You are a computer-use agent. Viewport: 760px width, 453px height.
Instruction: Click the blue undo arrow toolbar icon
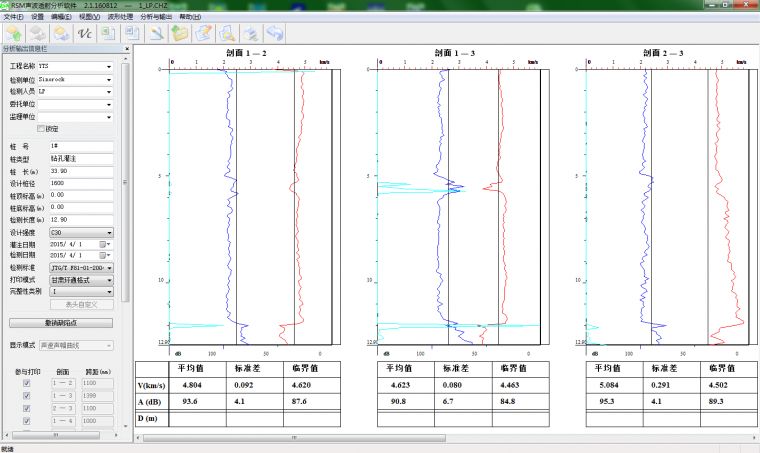(274, 33)
